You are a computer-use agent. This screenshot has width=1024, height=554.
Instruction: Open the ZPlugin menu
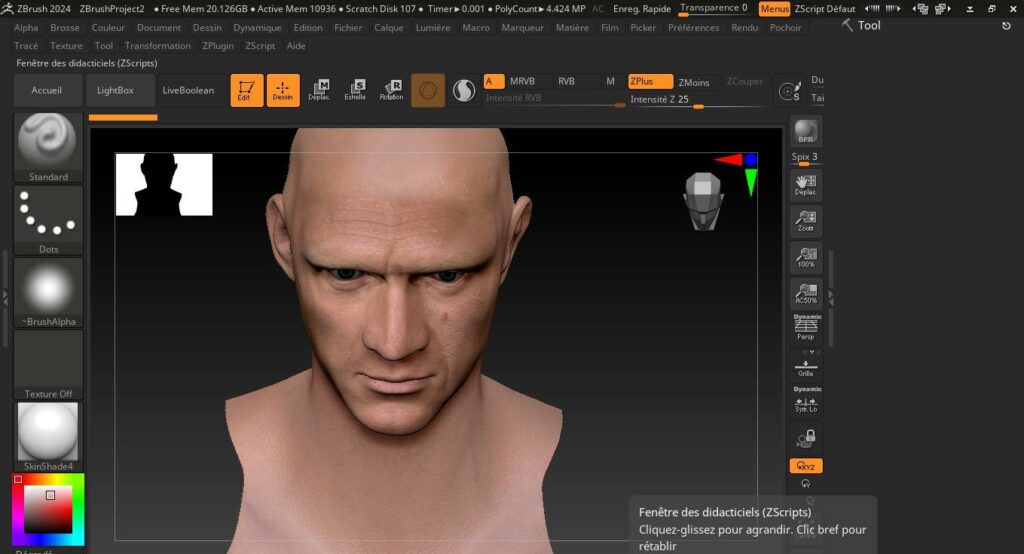point(218,46)
